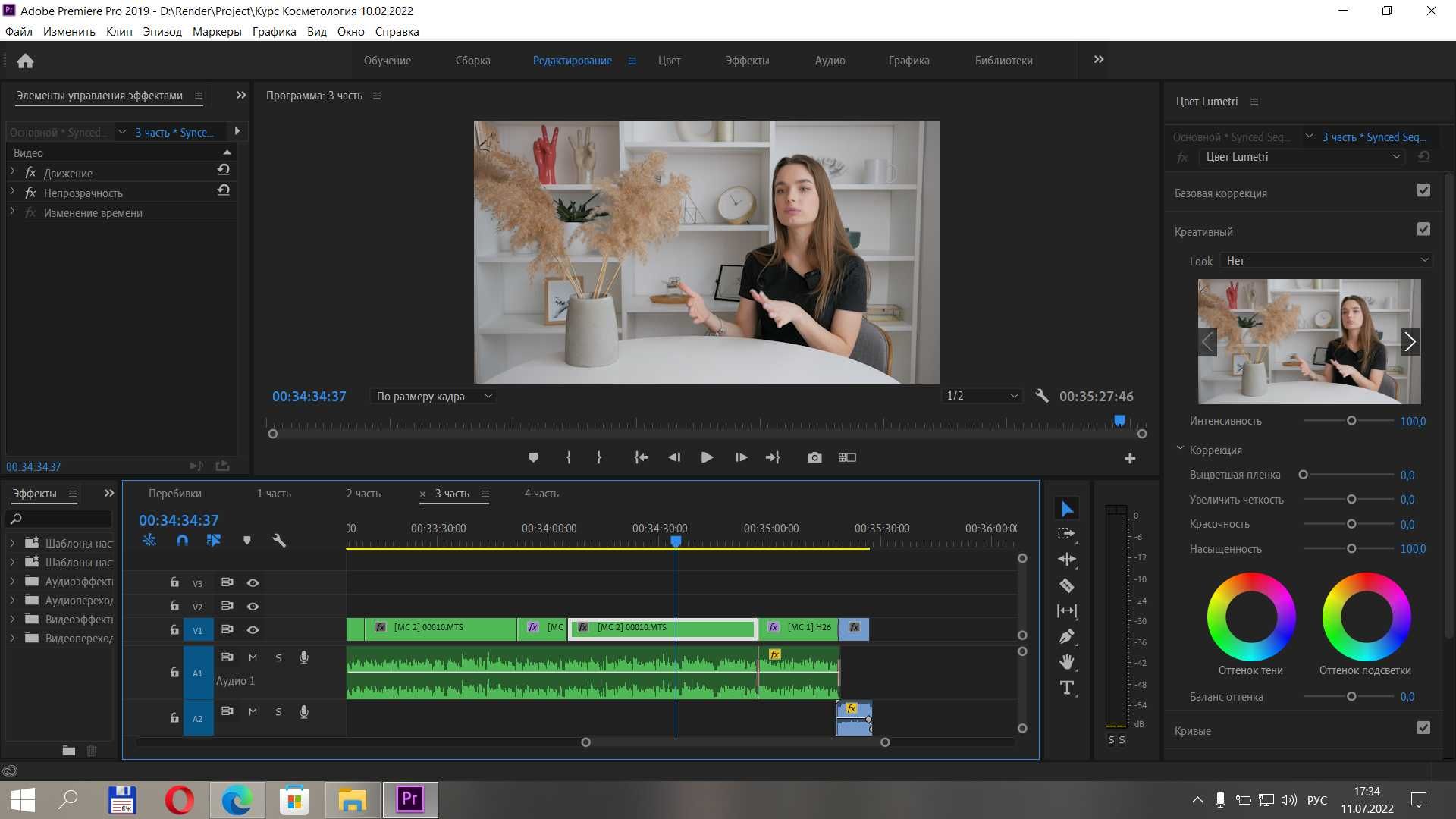Toggle lock on track V1
This screenshot has width=1456, height=819.
tap(174, 629)
